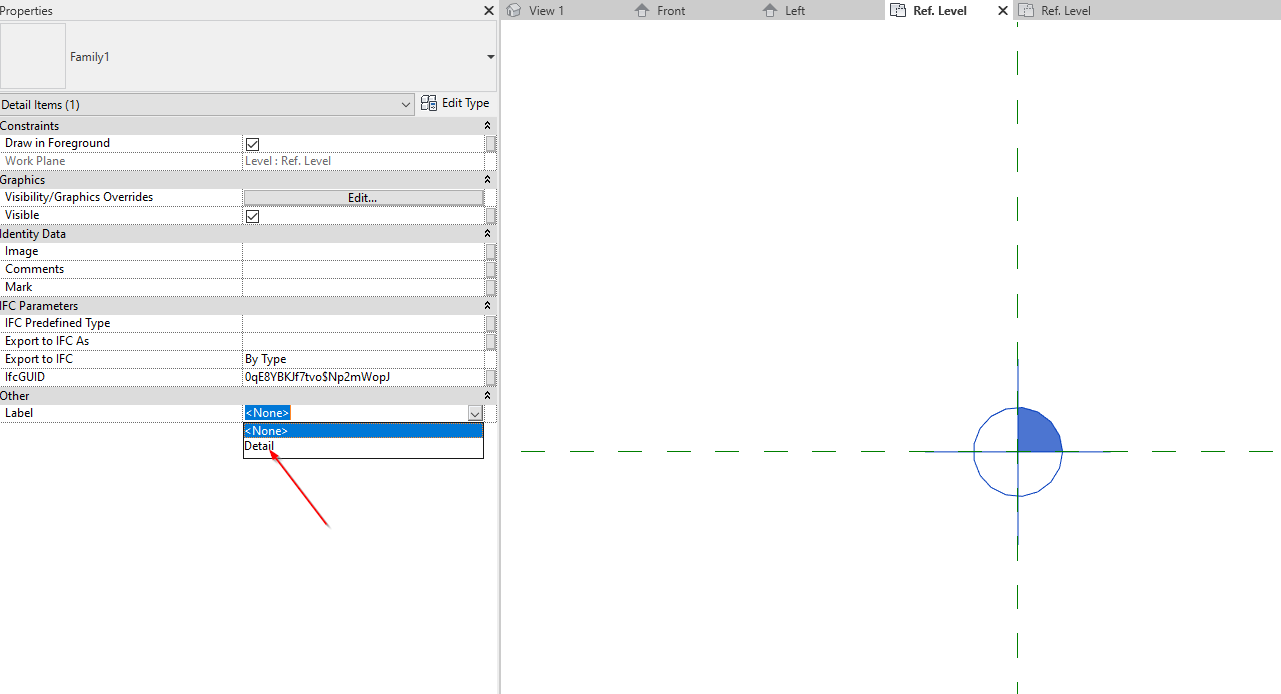Open the Family1 type selector dropdown
1281x694 pixels.
coord(489,56)
